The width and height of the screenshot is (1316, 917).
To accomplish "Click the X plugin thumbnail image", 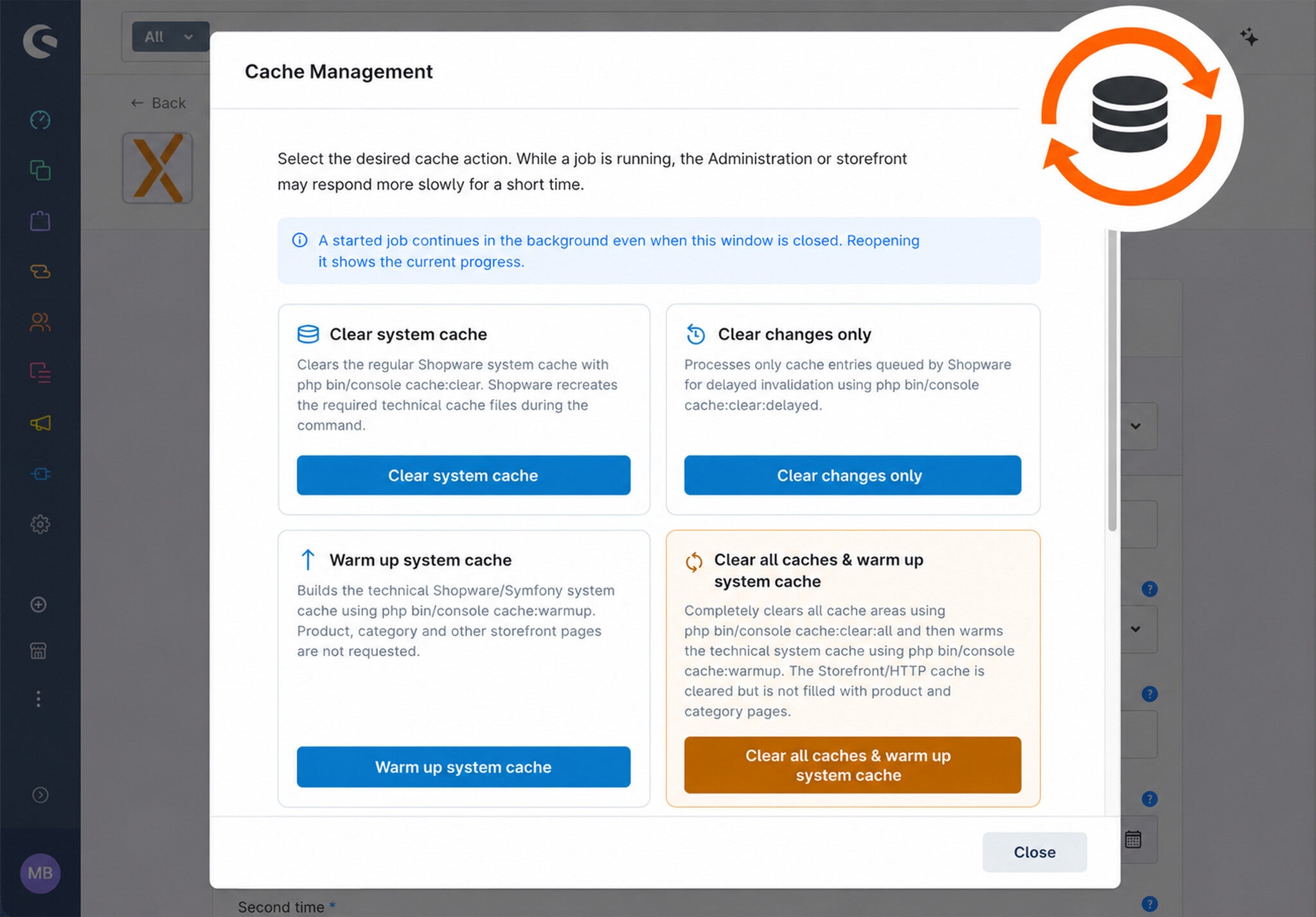I will point(157,168).
